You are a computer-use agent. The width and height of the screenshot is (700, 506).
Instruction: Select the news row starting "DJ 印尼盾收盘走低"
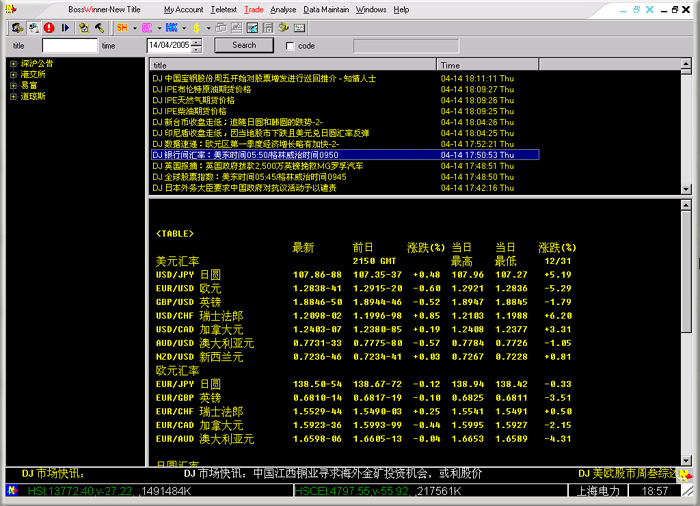pyautogui.click(x=344, y=133)
